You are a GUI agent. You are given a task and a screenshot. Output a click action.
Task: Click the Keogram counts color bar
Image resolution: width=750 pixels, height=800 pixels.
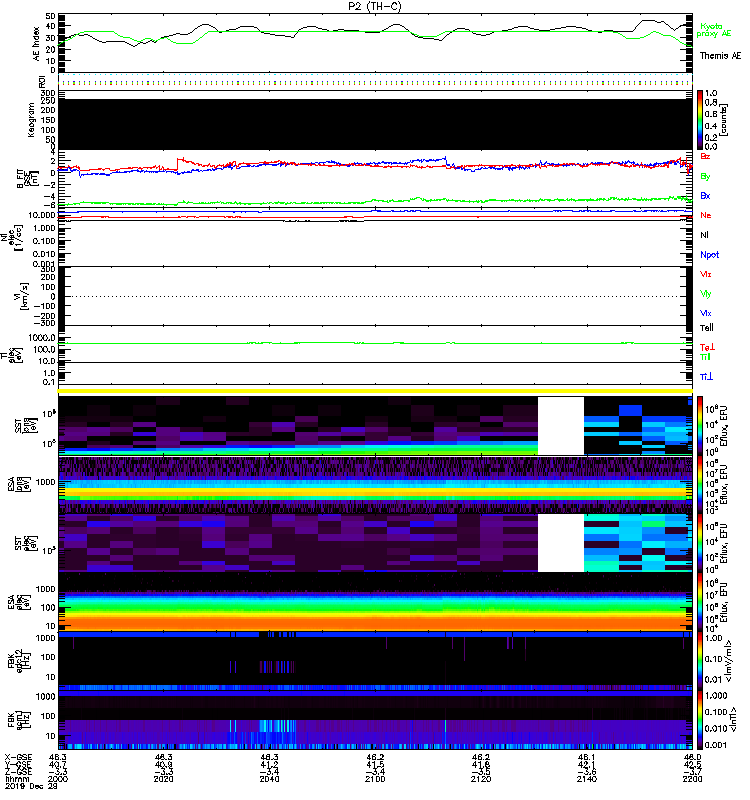tap(700, 120)
